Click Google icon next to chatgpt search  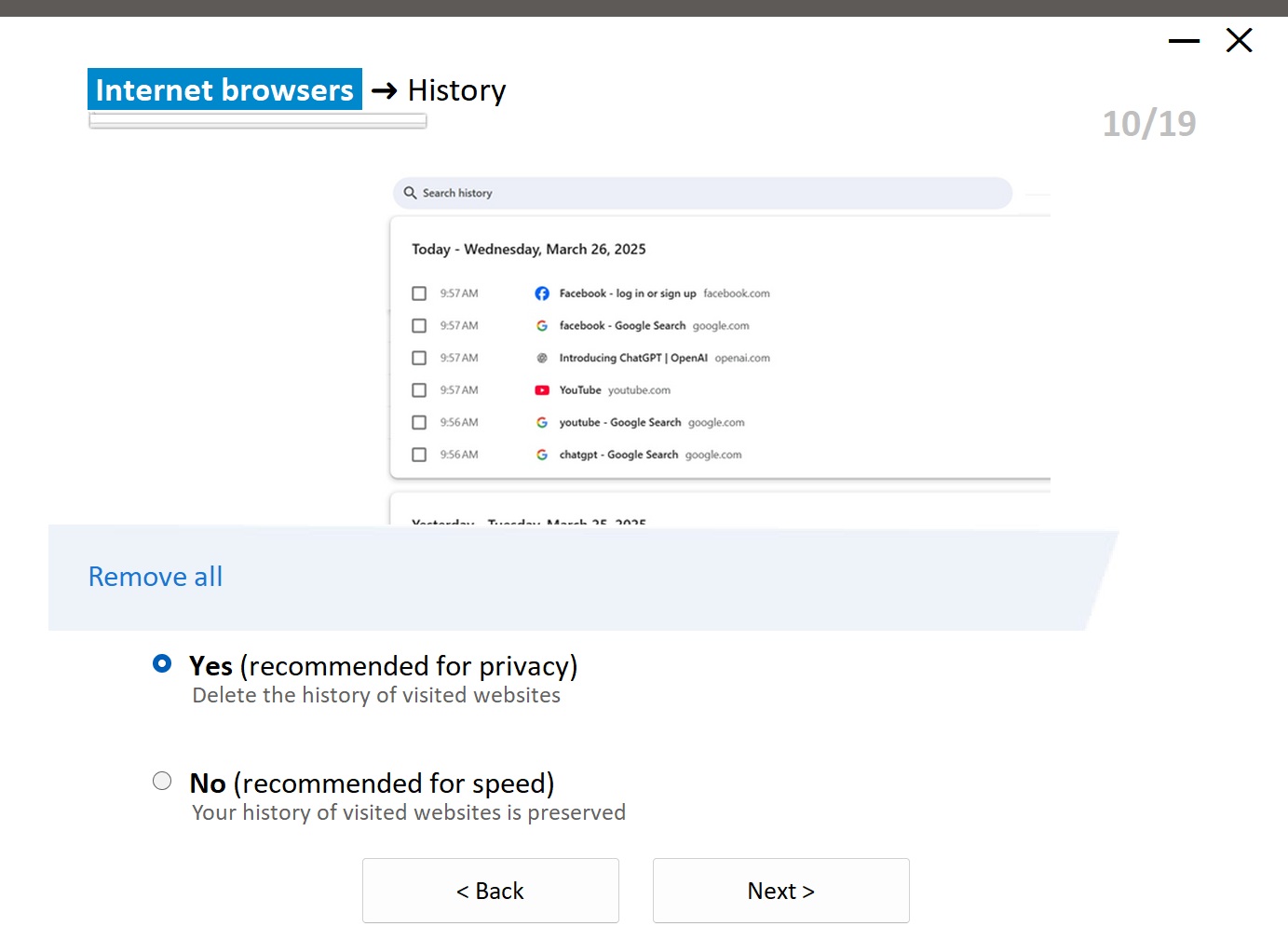pos(542,455)
